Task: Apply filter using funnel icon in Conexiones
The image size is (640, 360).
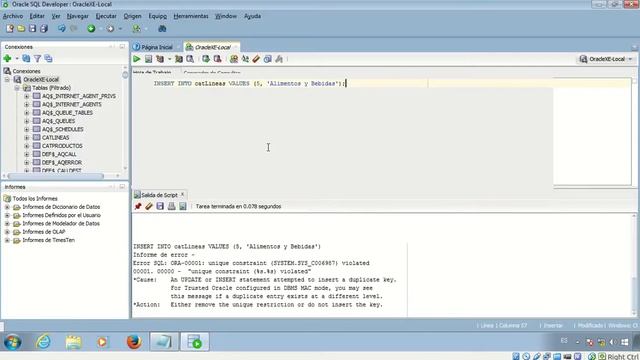Action: pos(37,59)
